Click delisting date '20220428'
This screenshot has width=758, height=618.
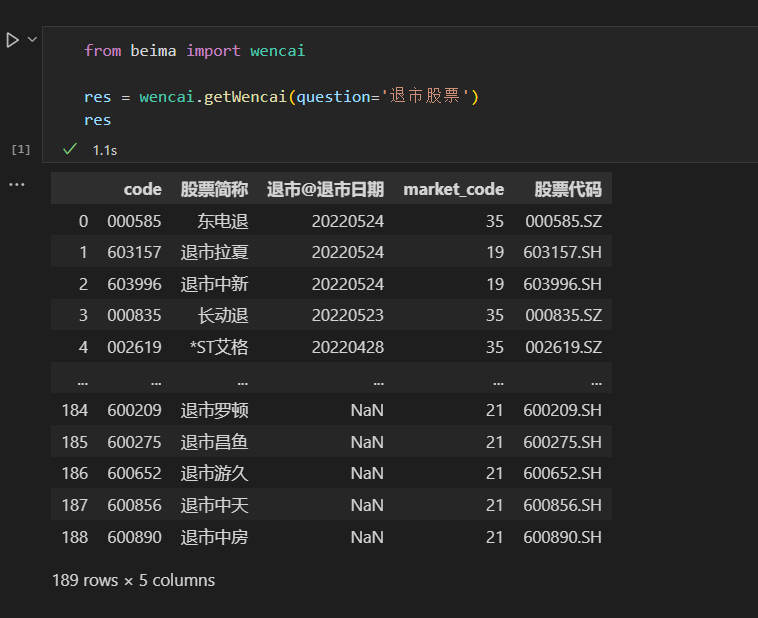(348, 347)
